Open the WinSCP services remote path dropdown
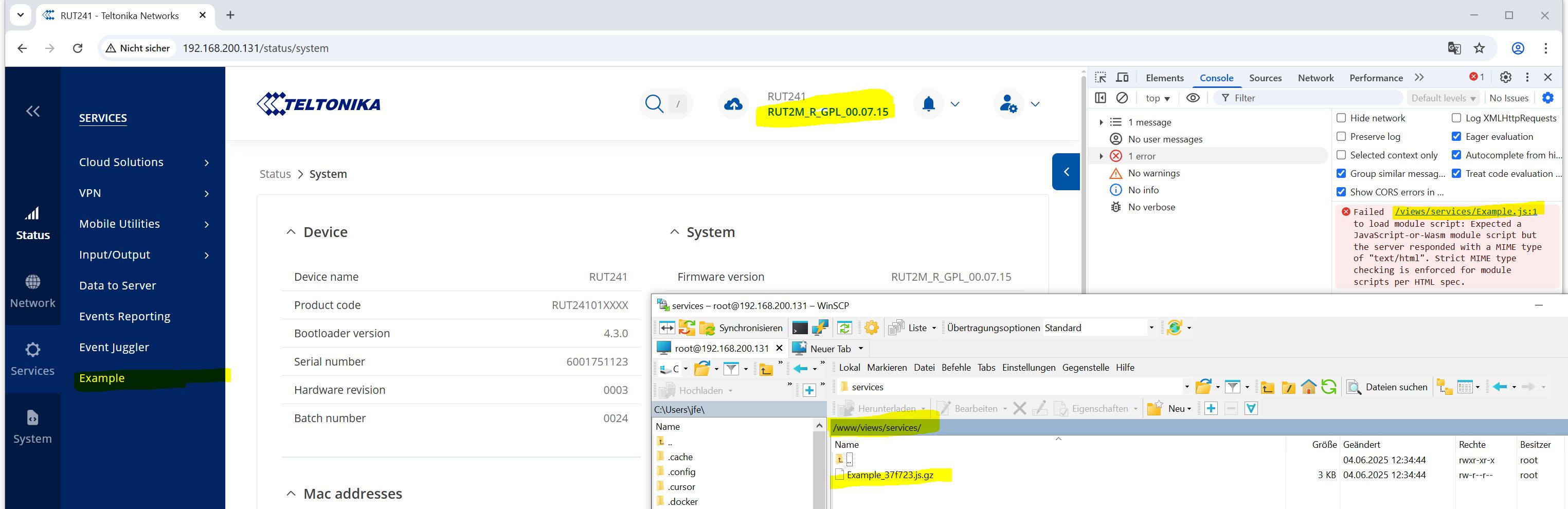The height and width of the screenshot is (509, 1568). [x=1186, y=387]
